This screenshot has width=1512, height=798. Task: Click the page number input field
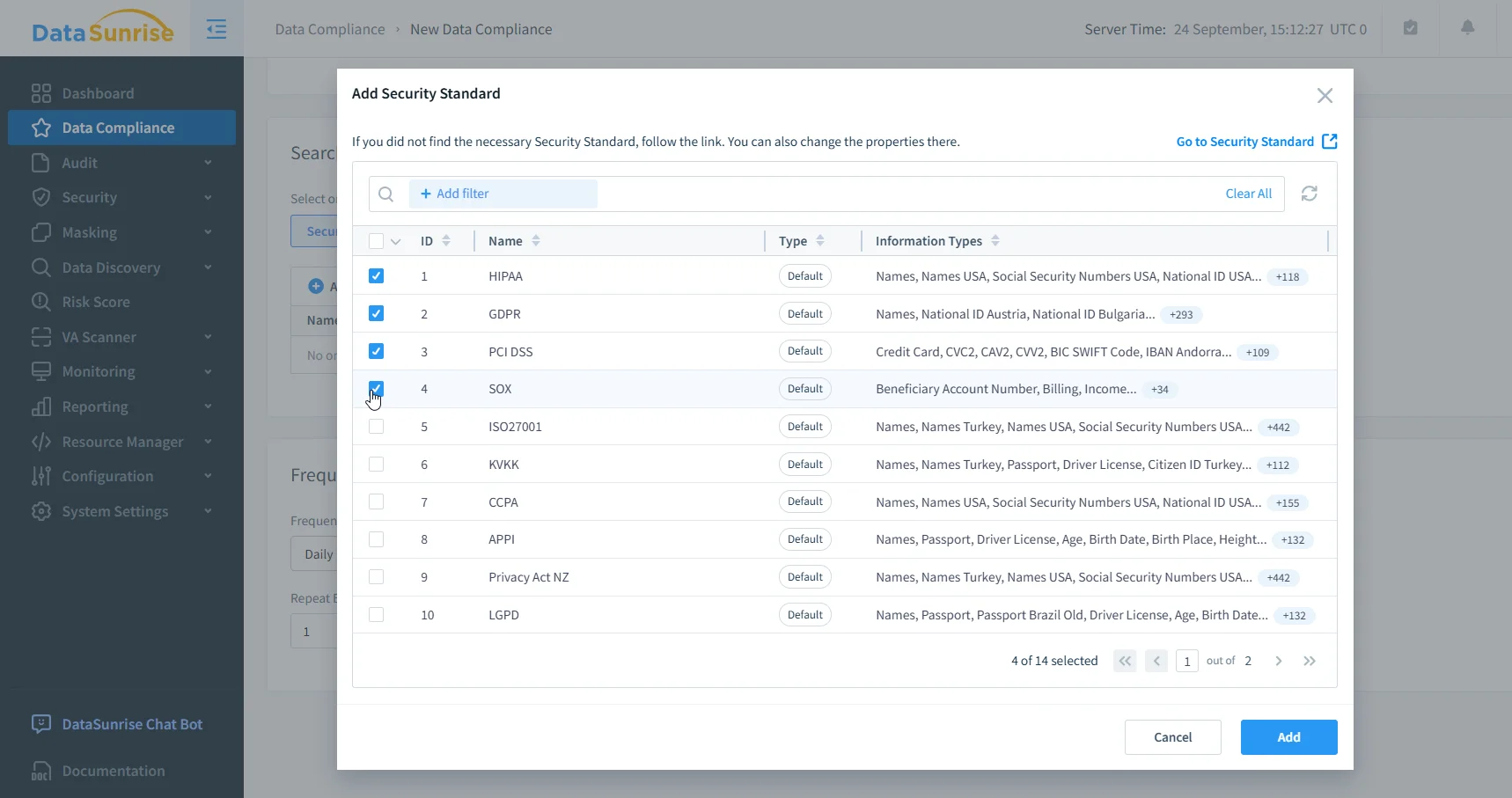pyautogui.click(x=1185, y=660)
